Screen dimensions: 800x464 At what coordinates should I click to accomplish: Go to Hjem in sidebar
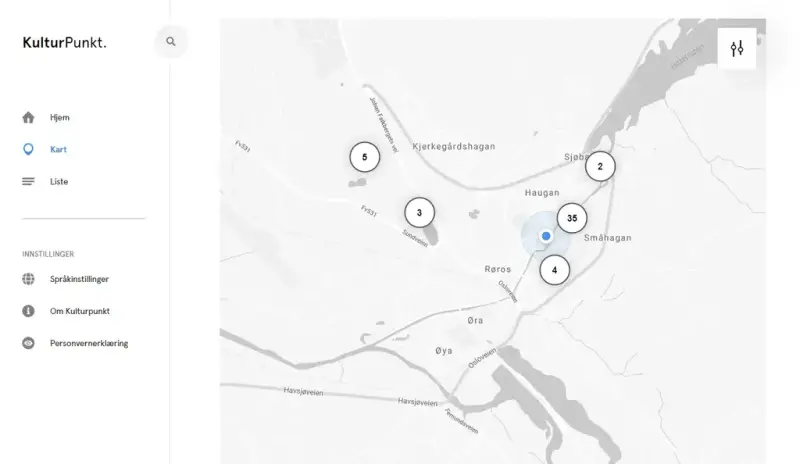60,118
